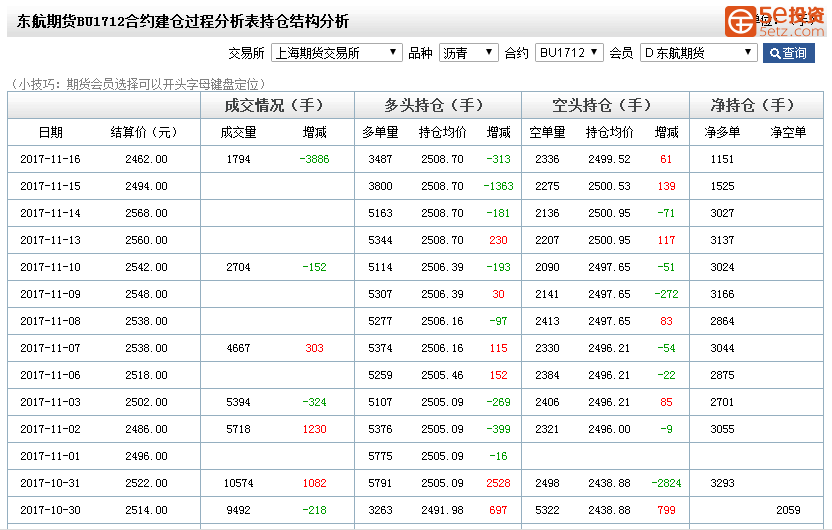
Task: Click volume value 10574
Action: [x=238, y=484]
